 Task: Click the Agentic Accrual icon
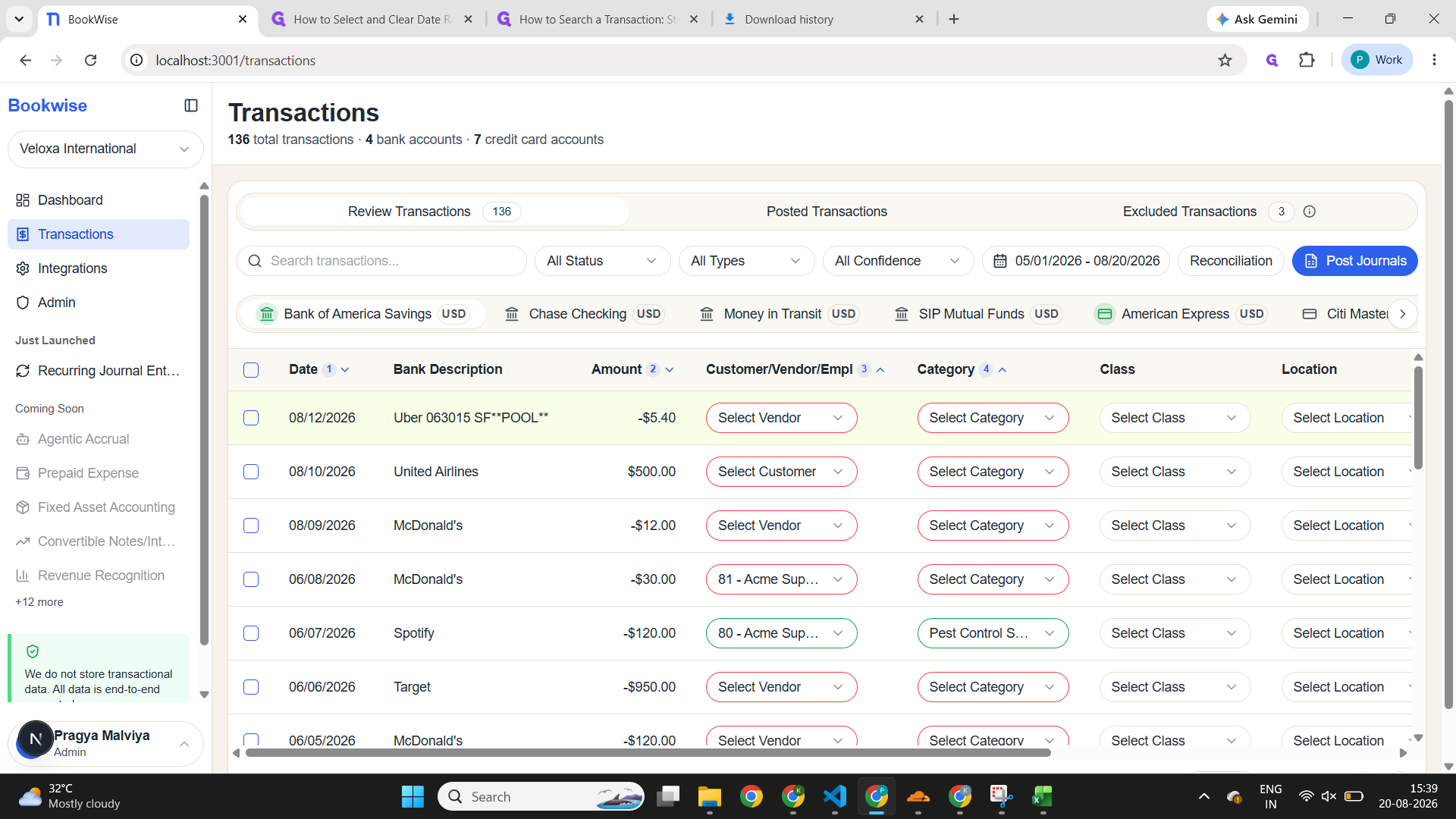tap(23, 439)
